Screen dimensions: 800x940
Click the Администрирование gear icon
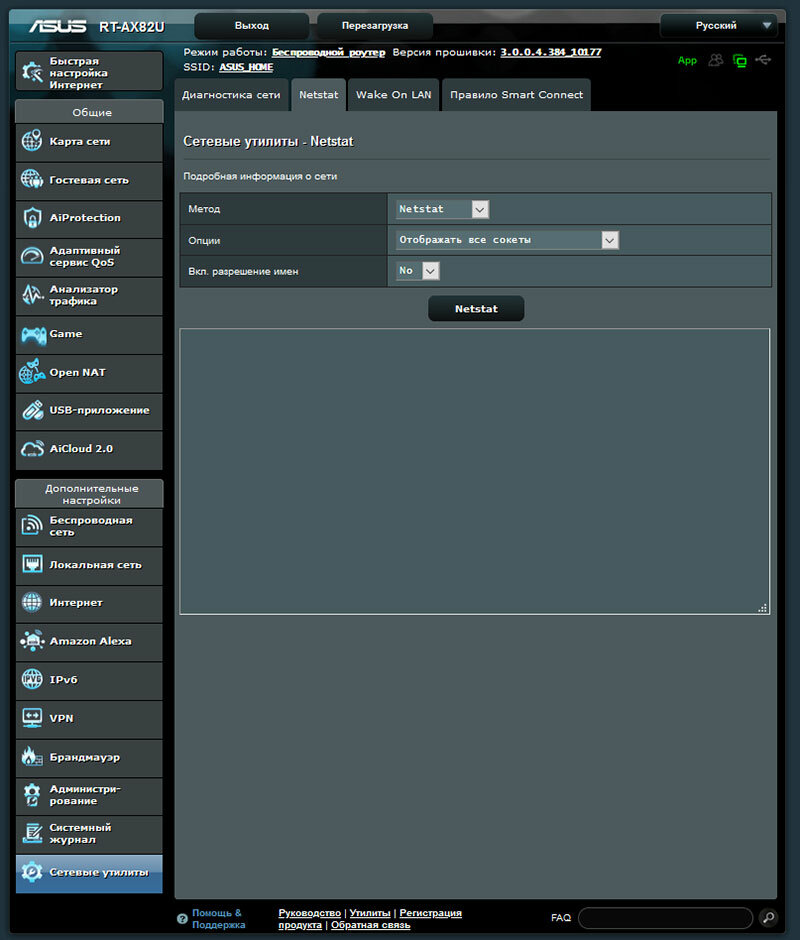click(x=32, y=795)
